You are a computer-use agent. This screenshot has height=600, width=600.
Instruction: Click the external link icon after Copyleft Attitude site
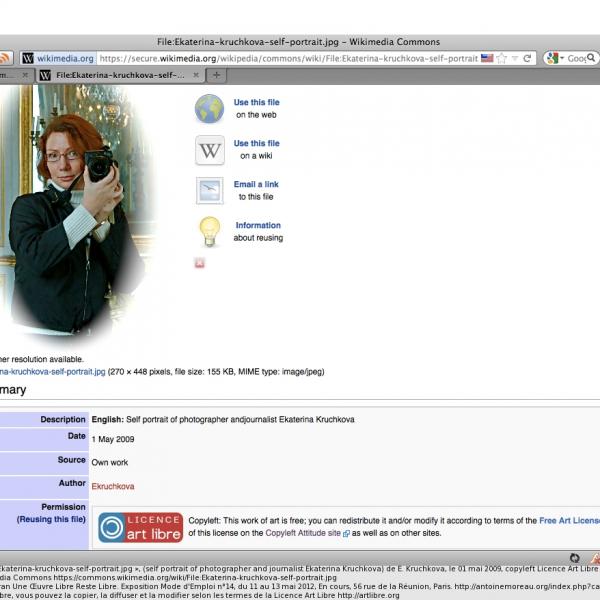[x=346, y=533]
